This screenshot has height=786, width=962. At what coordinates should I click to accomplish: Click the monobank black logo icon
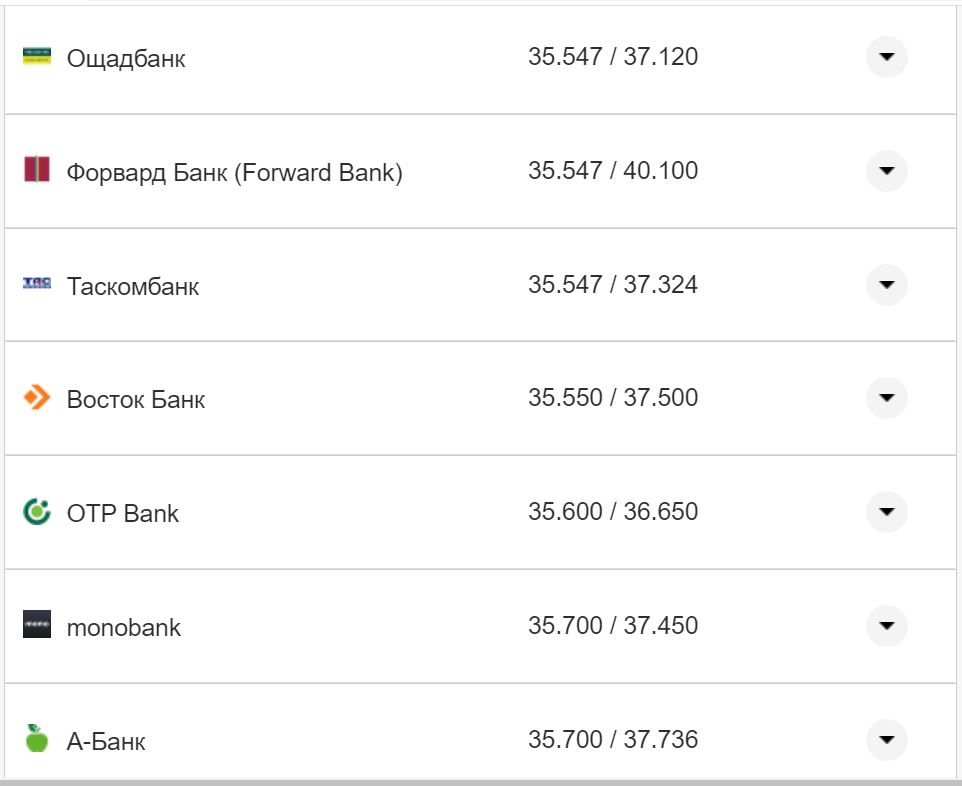pyautogui.click(x=37, y=625)
